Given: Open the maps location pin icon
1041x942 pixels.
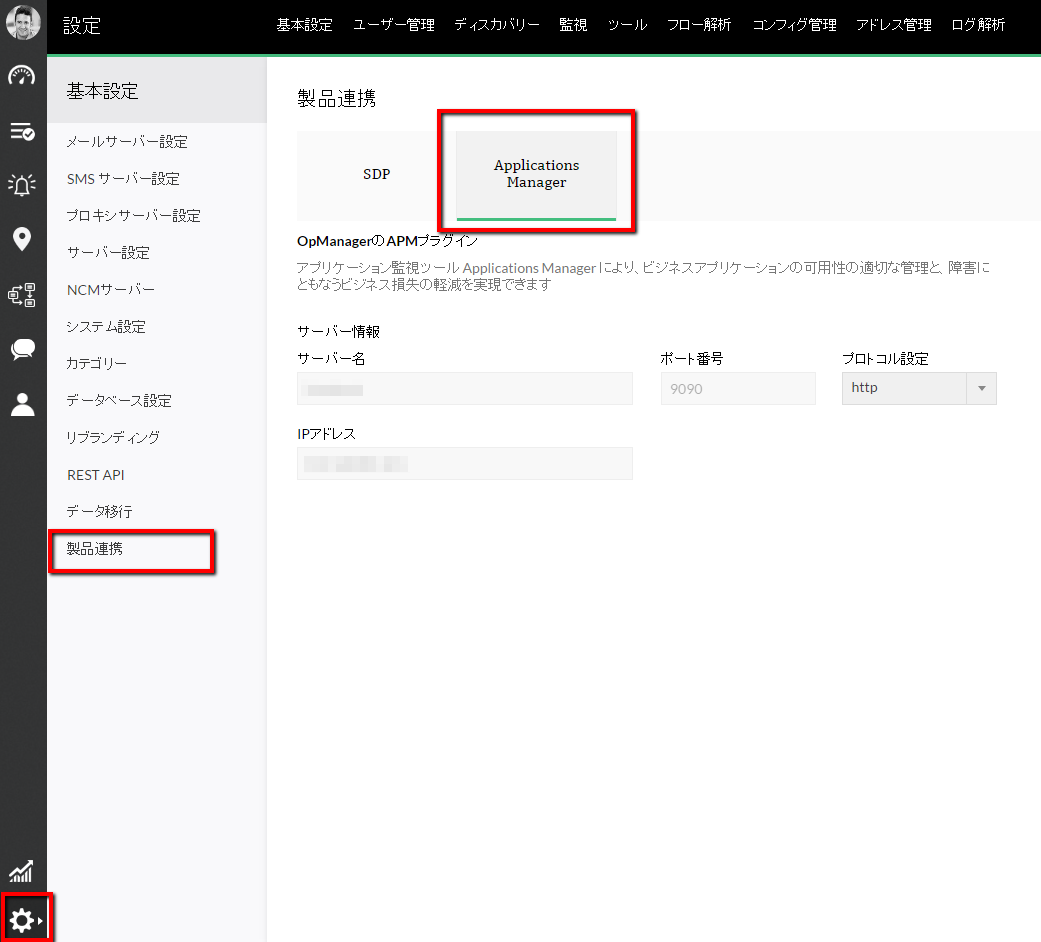Looking at the screenshot, I should (22, 239).
